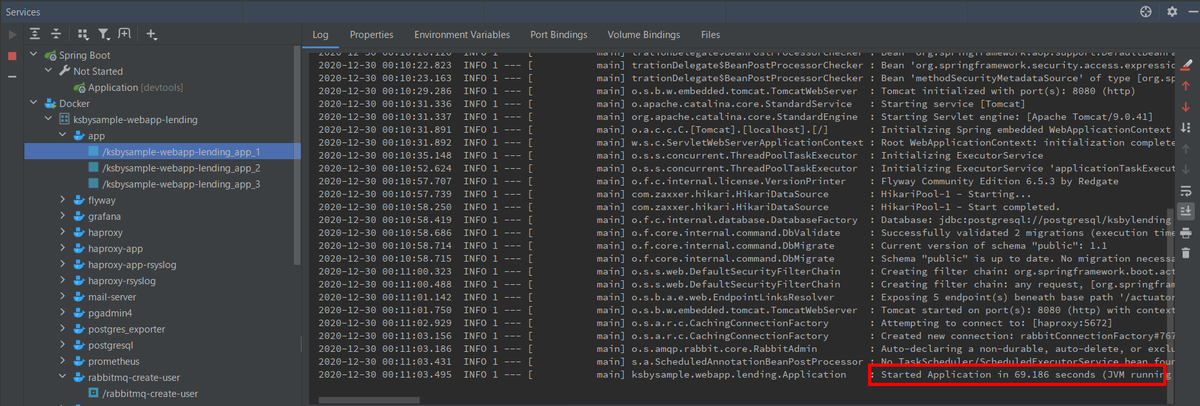This screenshot has height=406, width=1200.
Task: Collapse the ksbysample-webapp-lending compose node
Action: tap(49, 120)
